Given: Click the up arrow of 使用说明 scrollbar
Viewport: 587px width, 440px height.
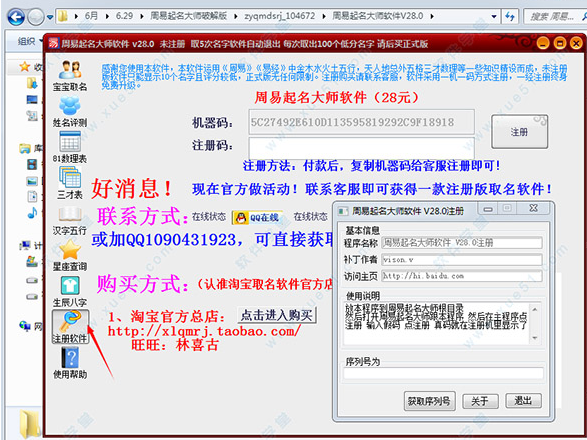Looking at the screenshot, I should pos(535,309).
